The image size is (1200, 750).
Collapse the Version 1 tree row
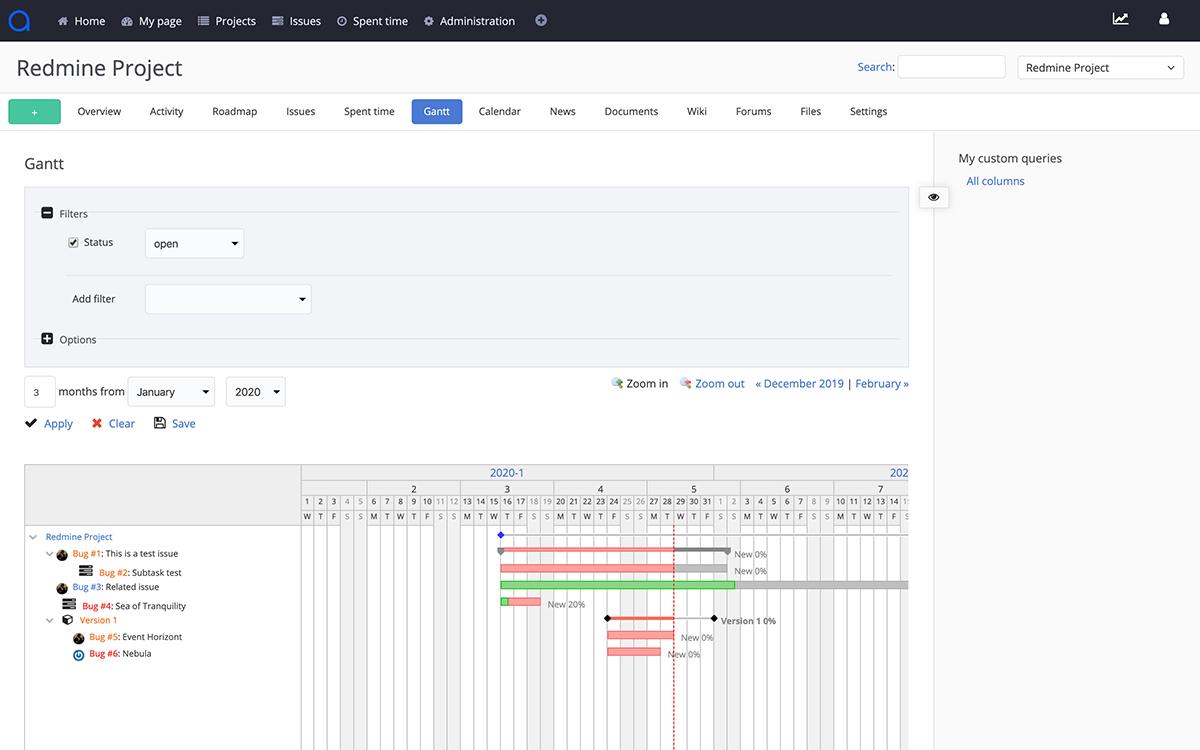pos(50,621)
